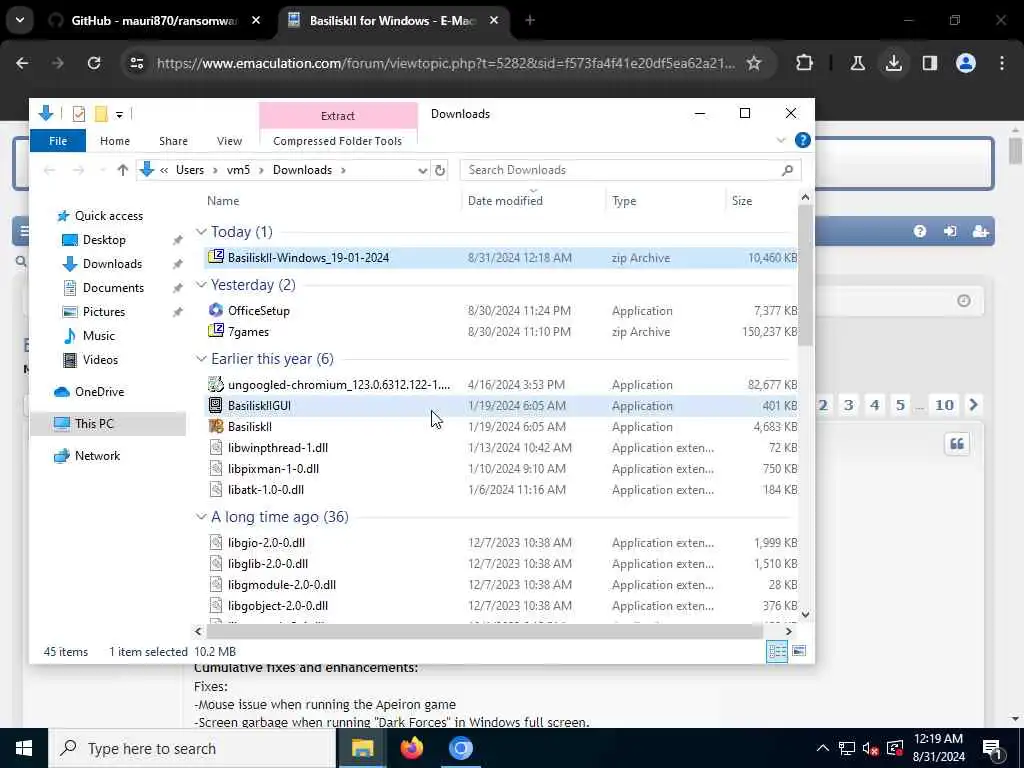Launch Firefox from the taskbar

(x=411, y=748)
